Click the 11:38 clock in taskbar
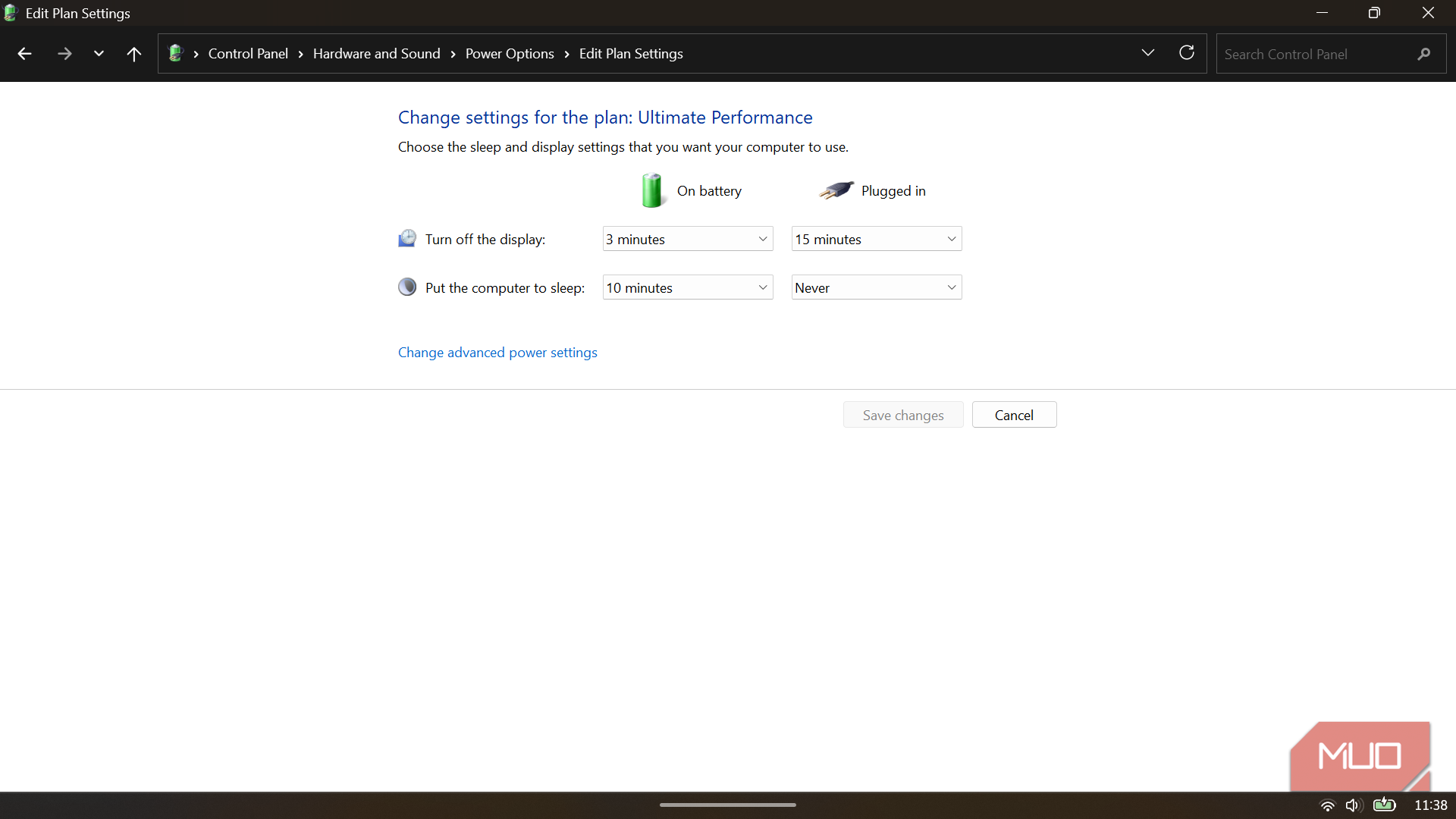 1430,805
